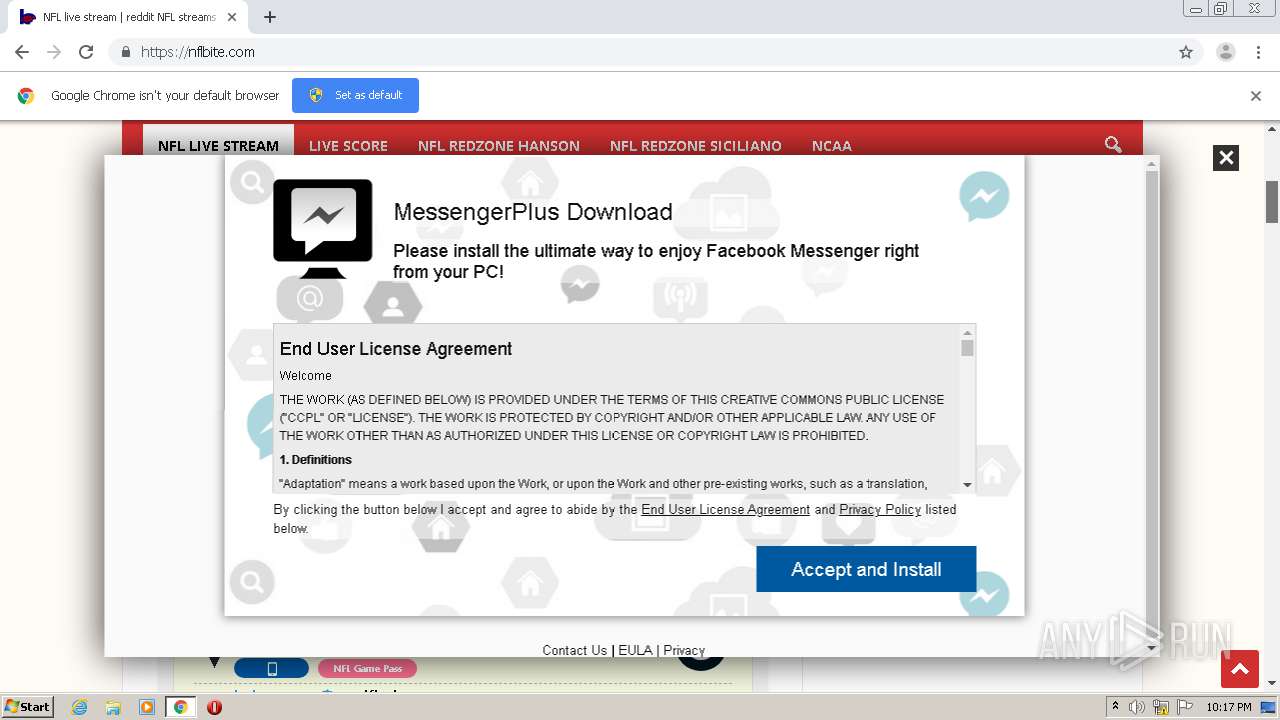Viewport: 1280px width, 720px height.
Task: Click the browser forward arrow
Action: (54, 52)
